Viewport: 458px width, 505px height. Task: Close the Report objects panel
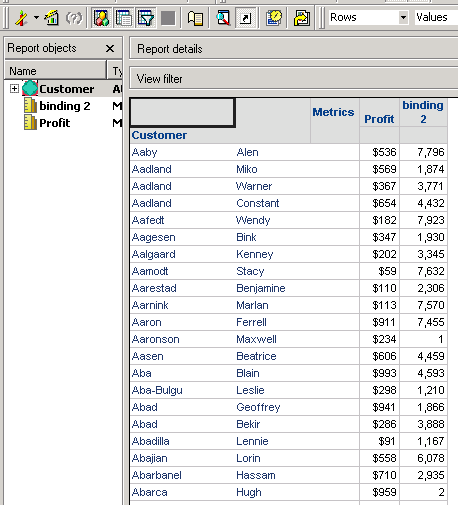click(x=110, y=49)
